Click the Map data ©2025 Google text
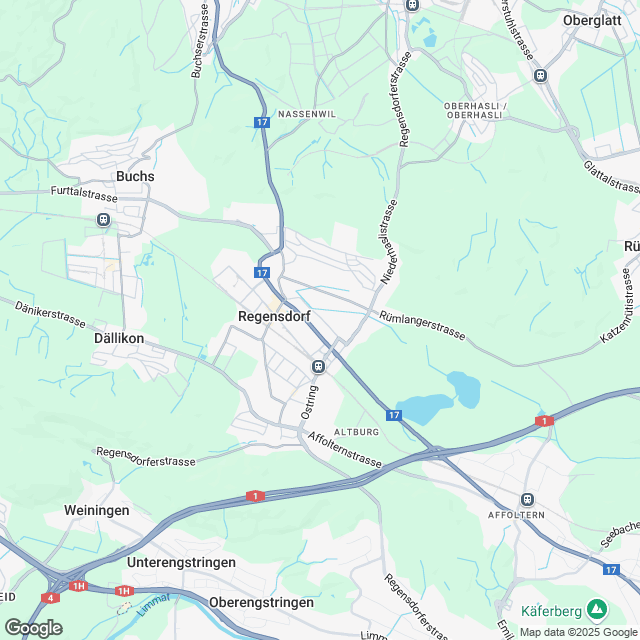Viewport: 640px width, 640px height. click(x=578, y=633)
